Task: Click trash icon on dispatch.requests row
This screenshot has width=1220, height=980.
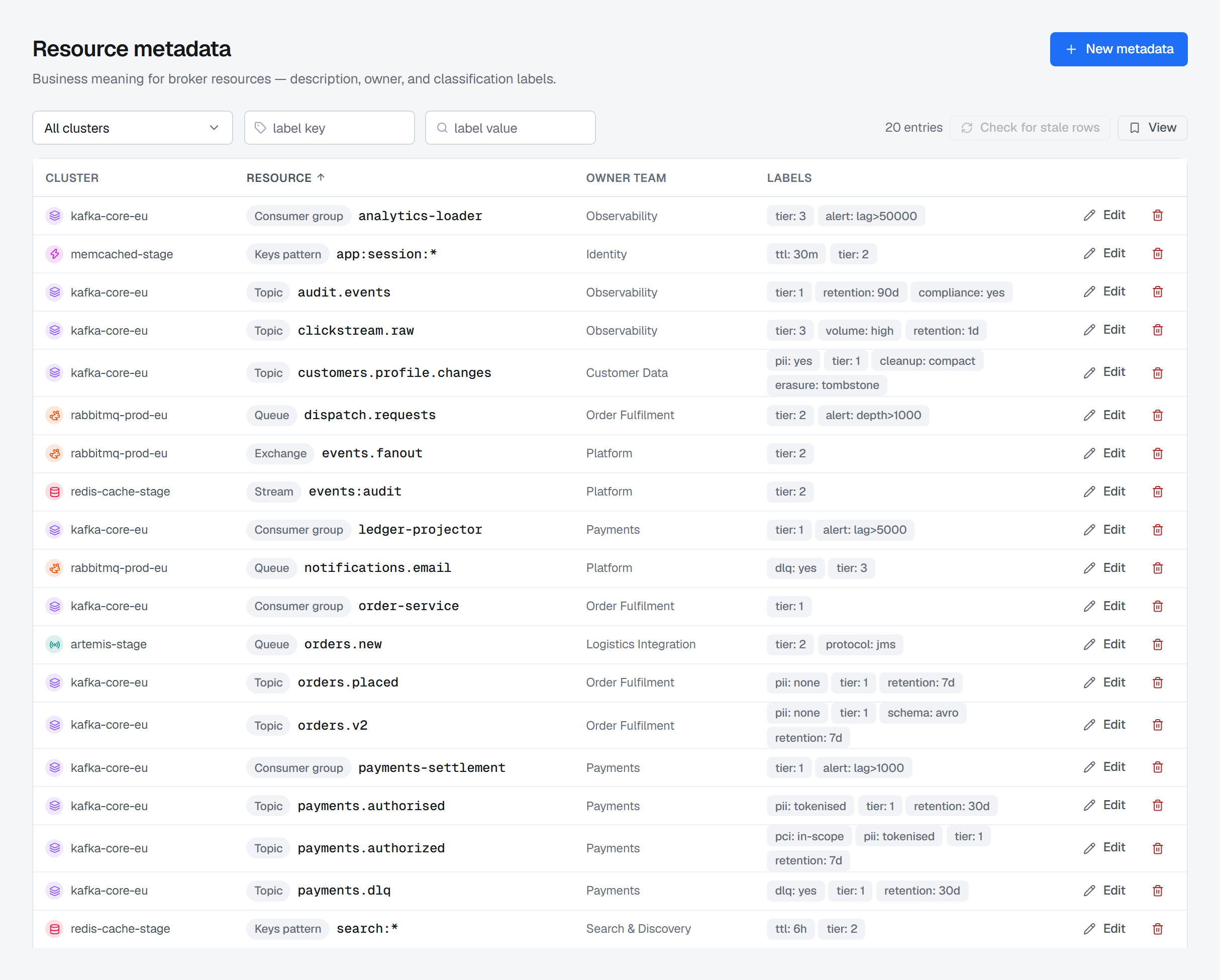Action: [1157, 415]
